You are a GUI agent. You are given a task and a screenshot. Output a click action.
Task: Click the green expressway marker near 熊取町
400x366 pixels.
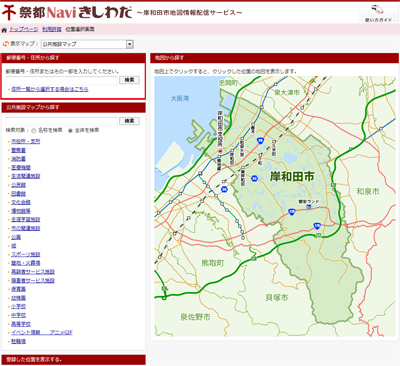(254, 258)
